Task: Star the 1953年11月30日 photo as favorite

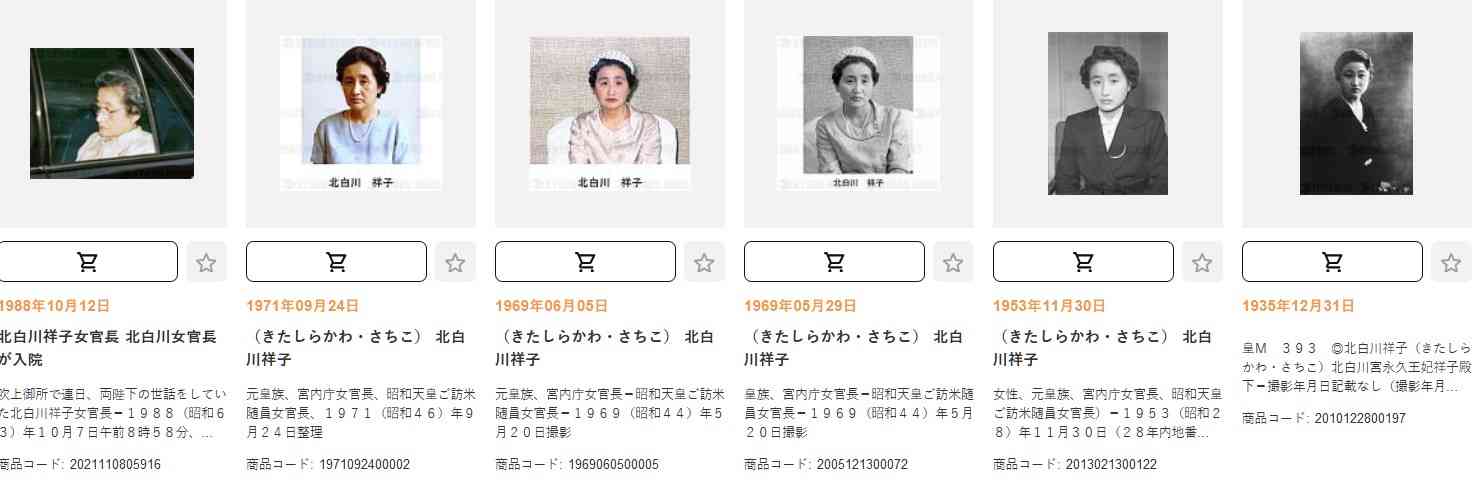Action: coord(1202,262)
